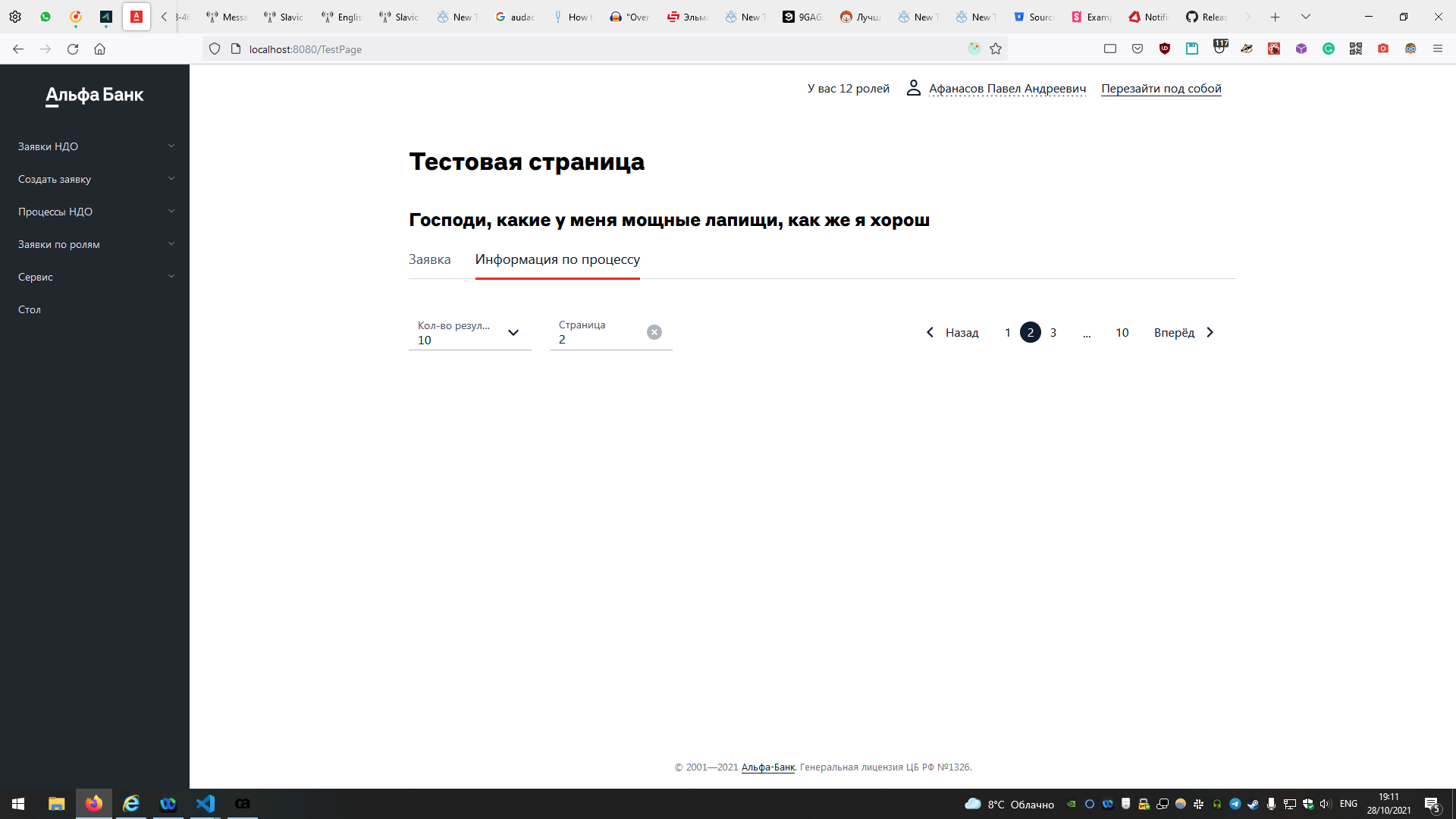Expand the Сервис sidebar section

[x=95, y=277]
